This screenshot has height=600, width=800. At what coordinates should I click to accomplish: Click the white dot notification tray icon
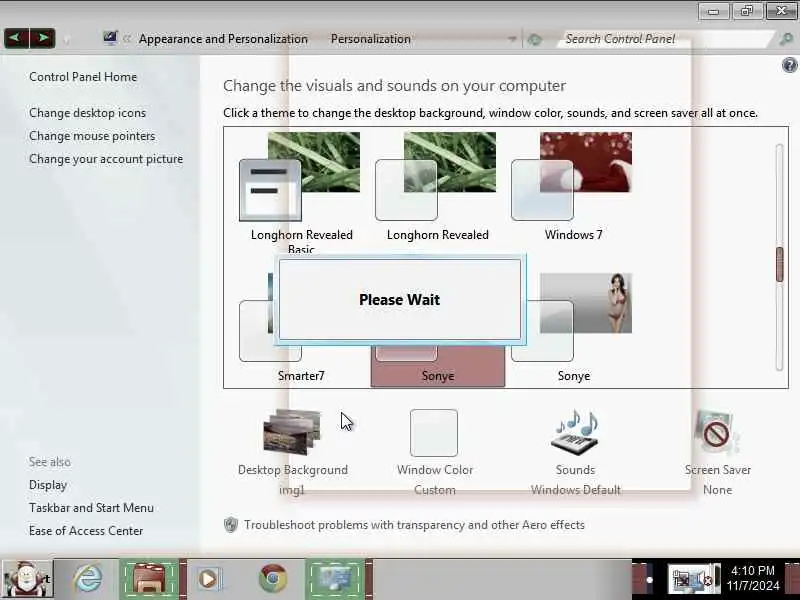[x=649, y=580]
